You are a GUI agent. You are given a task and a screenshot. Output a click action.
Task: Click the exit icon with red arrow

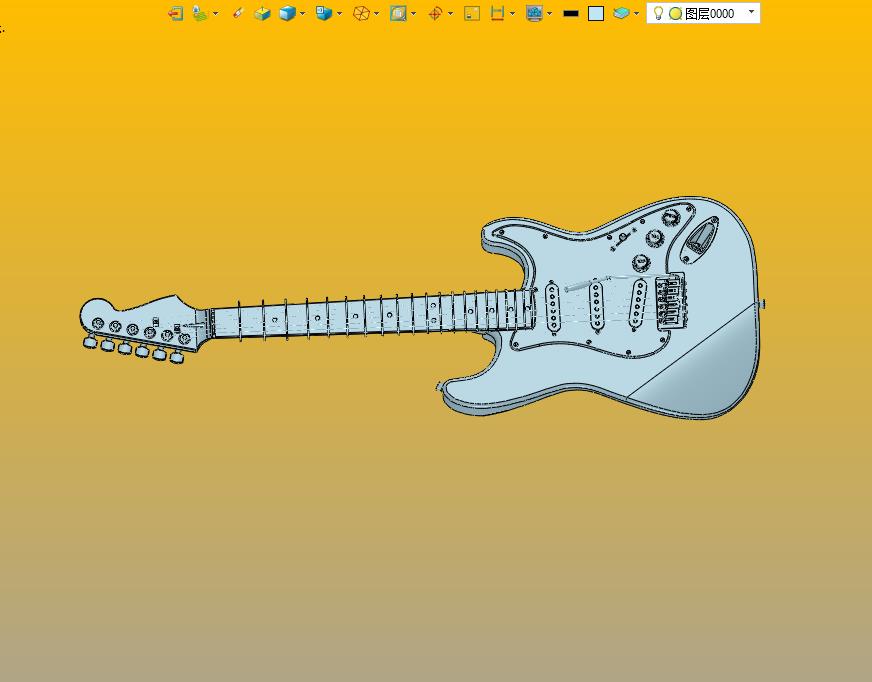coord(176,13)
